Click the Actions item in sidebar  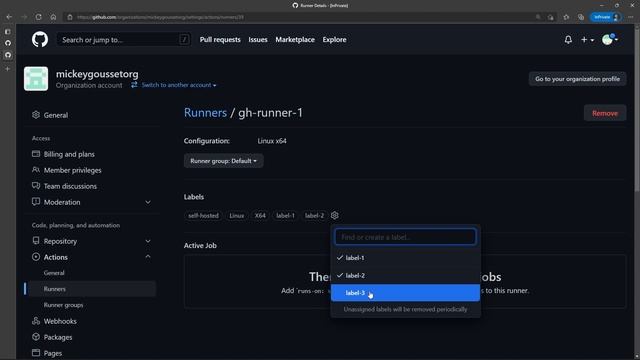[56, 257]
